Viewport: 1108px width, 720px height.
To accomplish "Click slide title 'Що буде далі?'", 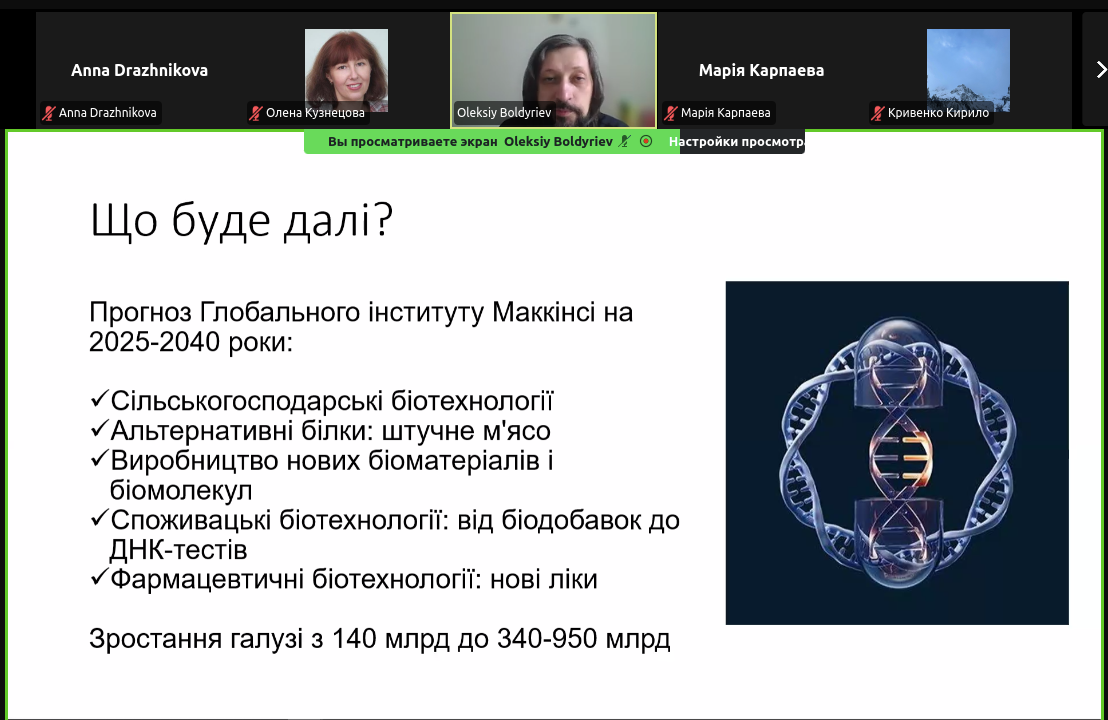I will coord(242,220).
